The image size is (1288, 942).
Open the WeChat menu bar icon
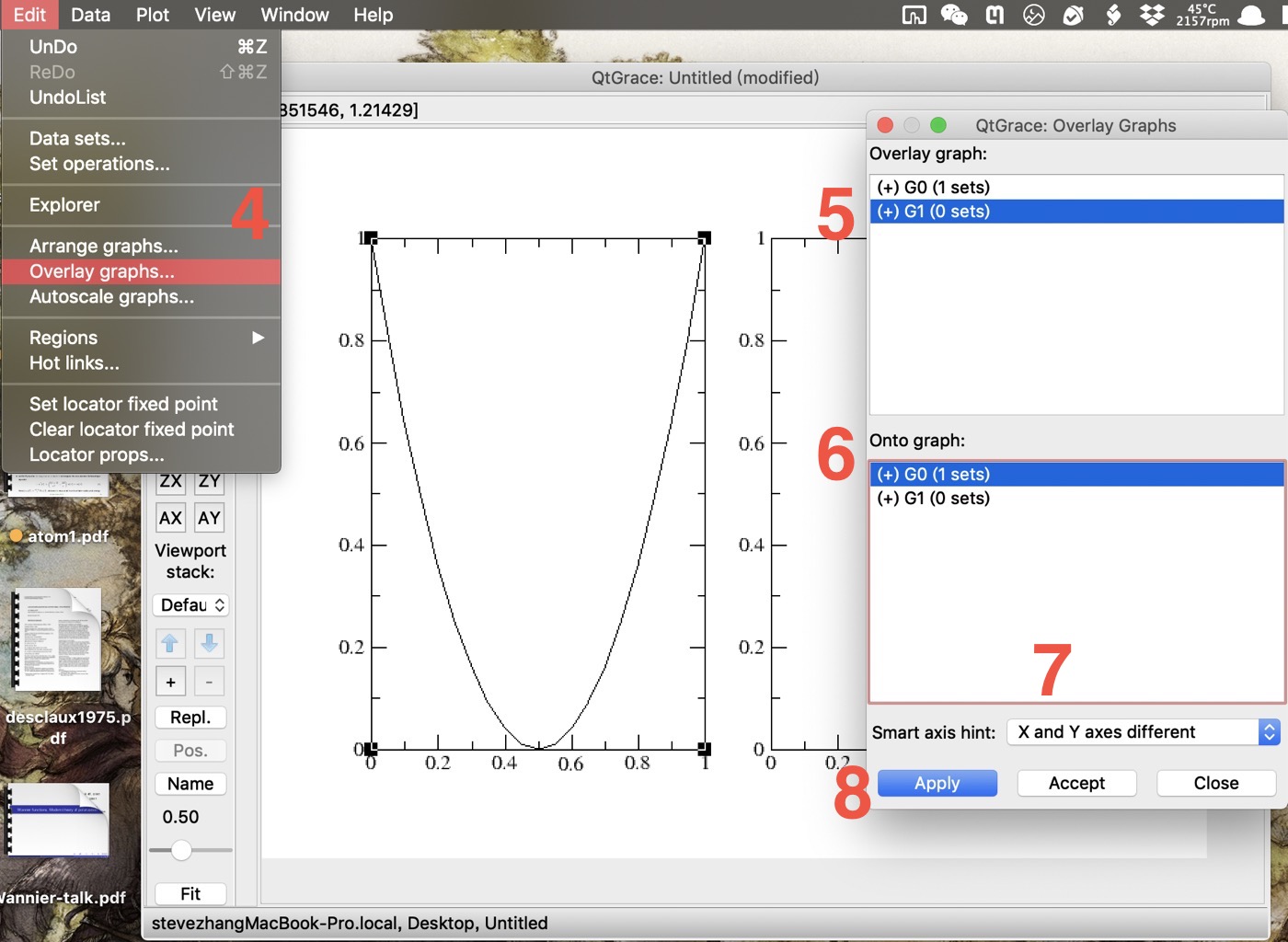coord(954,15)
